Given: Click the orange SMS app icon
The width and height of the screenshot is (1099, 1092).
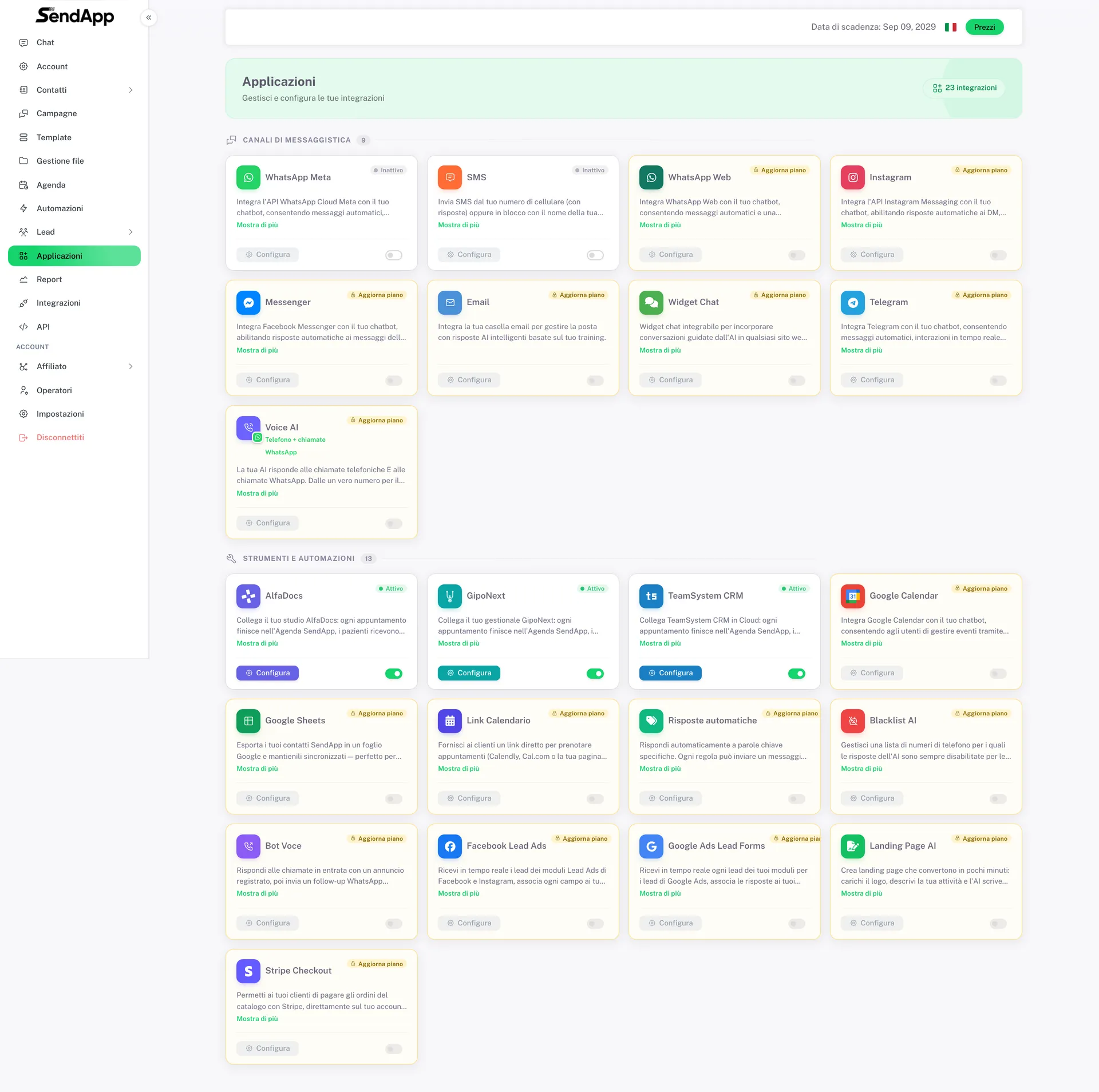Looking at the screenshot, I should pyautogui.click(x=450, y=177).
